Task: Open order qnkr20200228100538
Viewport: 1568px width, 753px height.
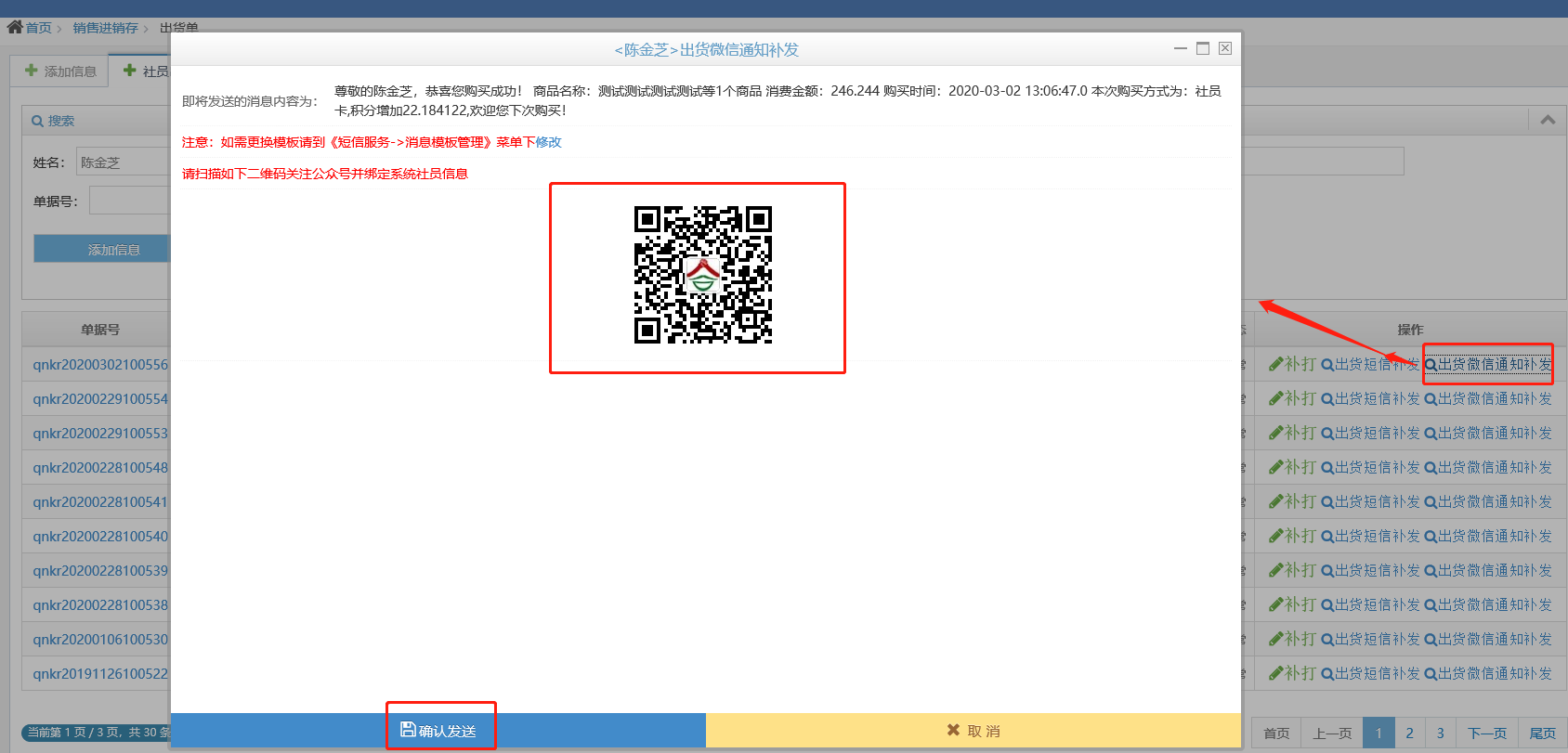Action: [x=100, y=605]
